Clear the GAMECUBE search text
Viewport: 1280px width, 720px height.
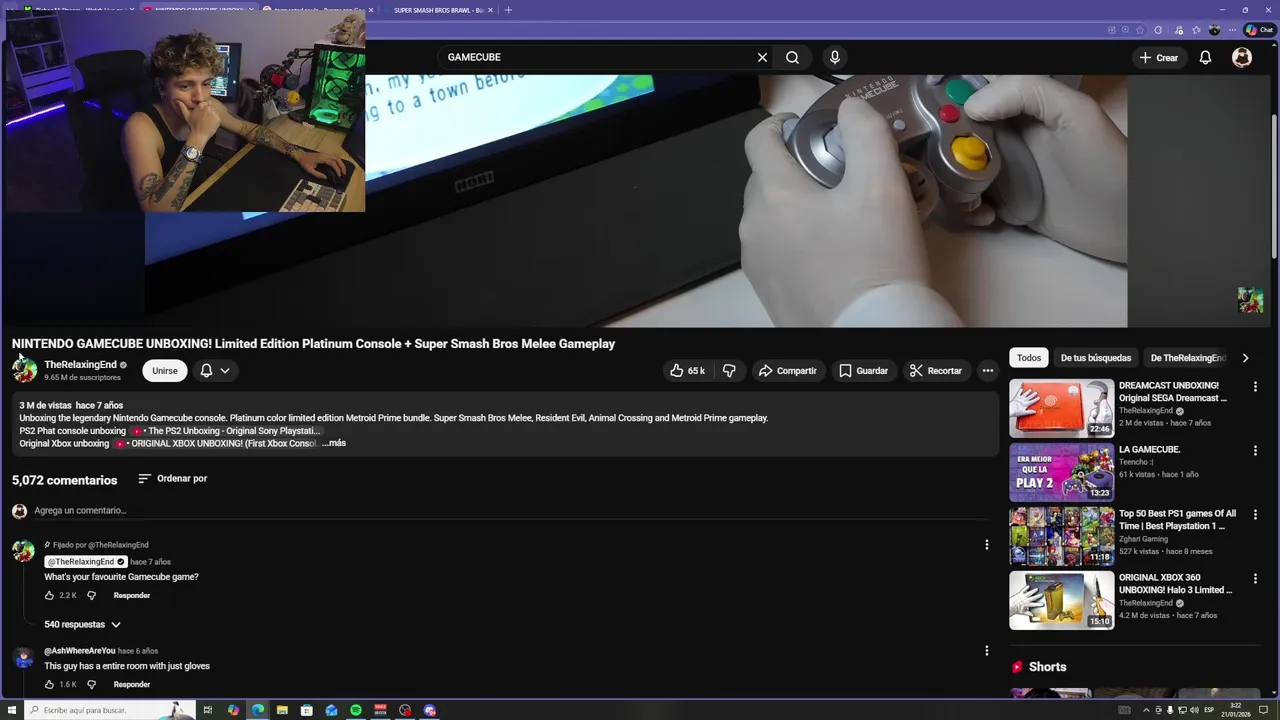click(x=762, y=57)
